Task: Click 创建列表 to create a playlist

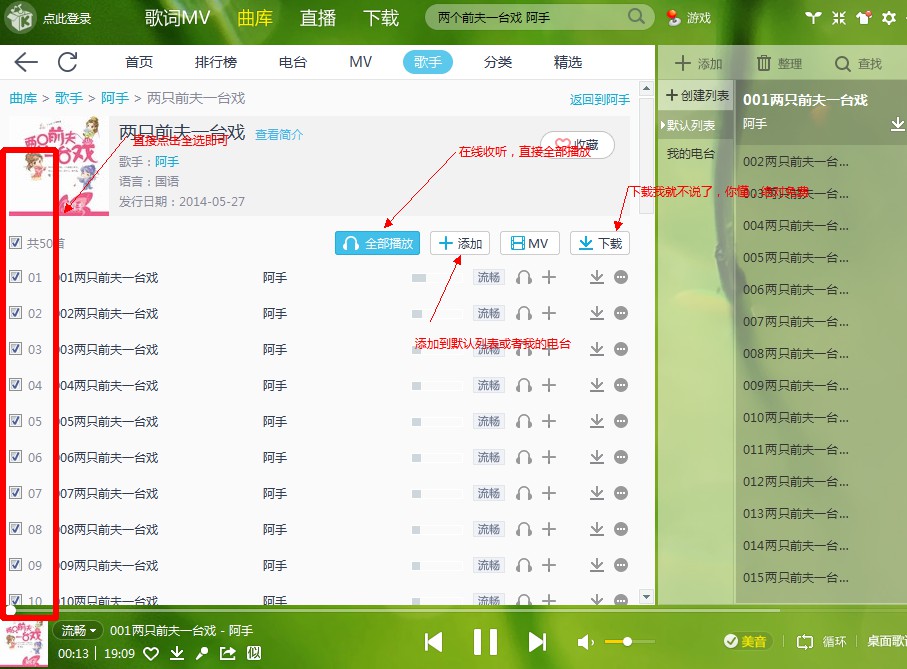Action: point(697,96)
